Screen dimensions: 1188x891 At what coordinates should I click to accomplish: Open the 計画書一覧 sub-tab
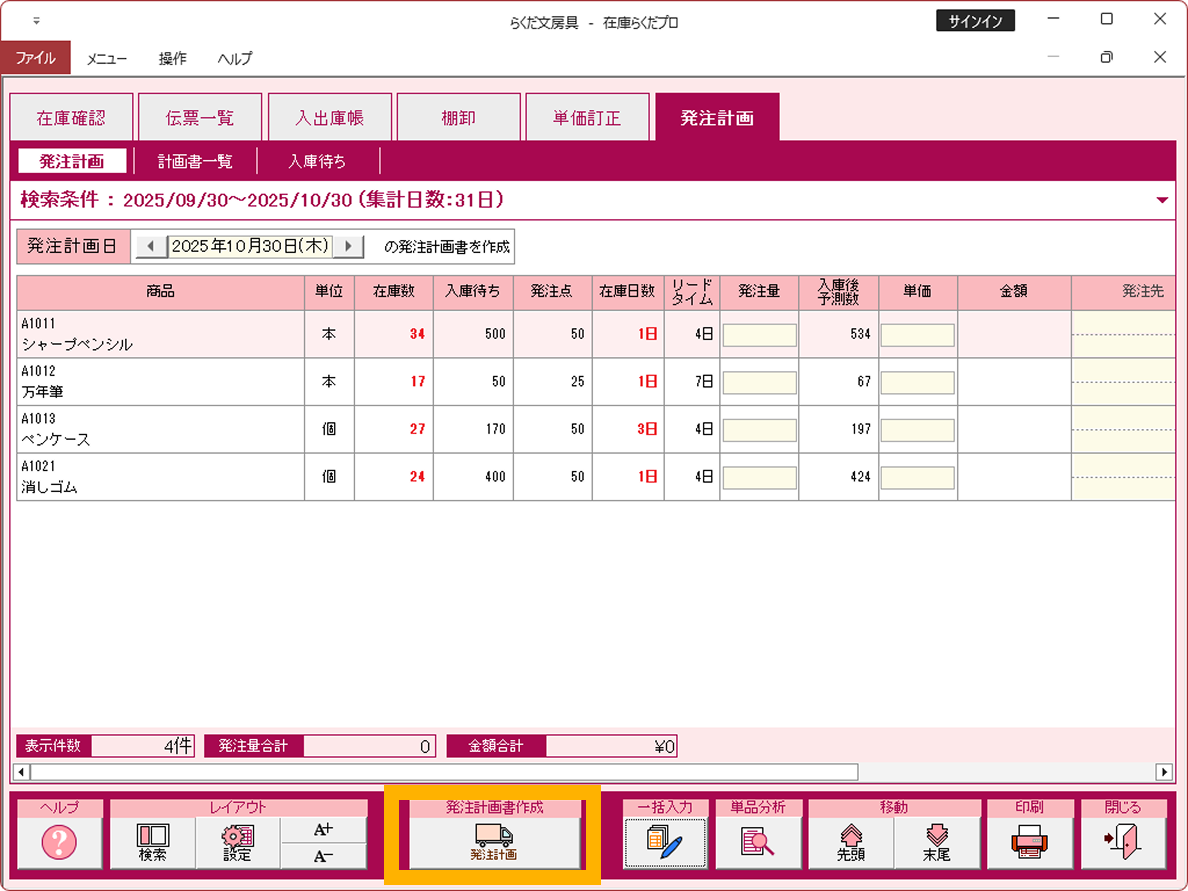tap(195, 161)
